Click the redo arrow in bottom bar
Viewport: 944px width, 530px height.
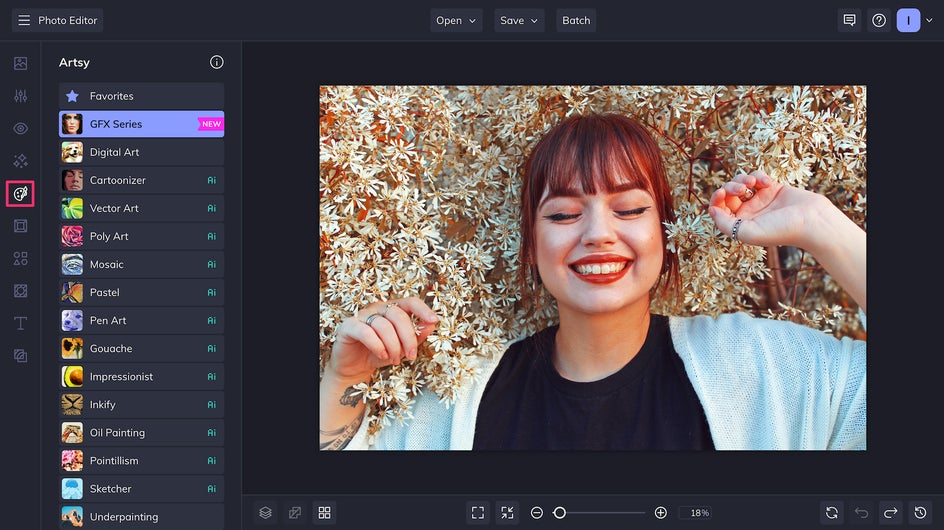tap(890, 512)
